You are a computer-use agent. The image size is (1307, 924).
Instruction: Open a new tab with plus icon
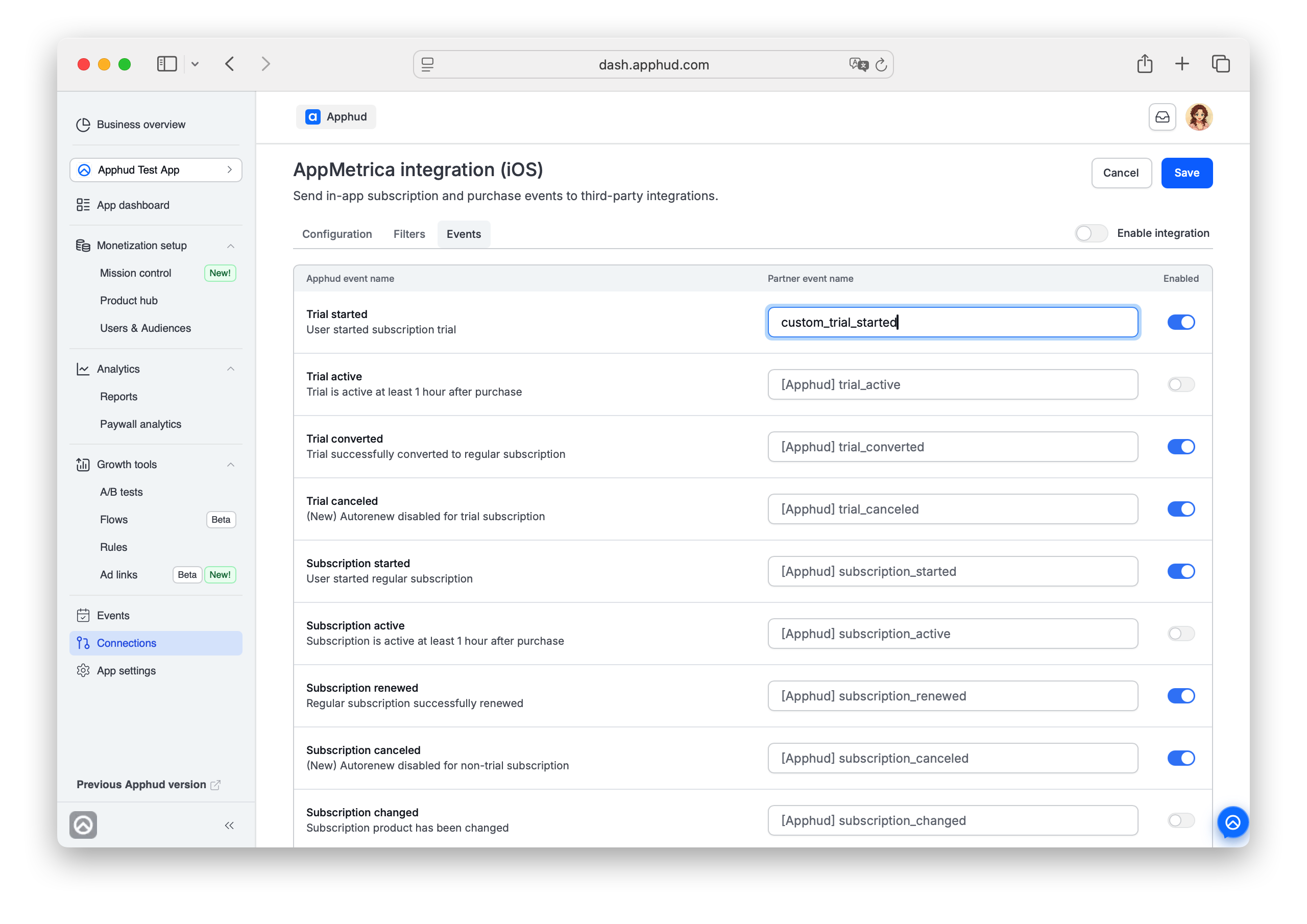pyautogui.click(x=1182, y=63)
